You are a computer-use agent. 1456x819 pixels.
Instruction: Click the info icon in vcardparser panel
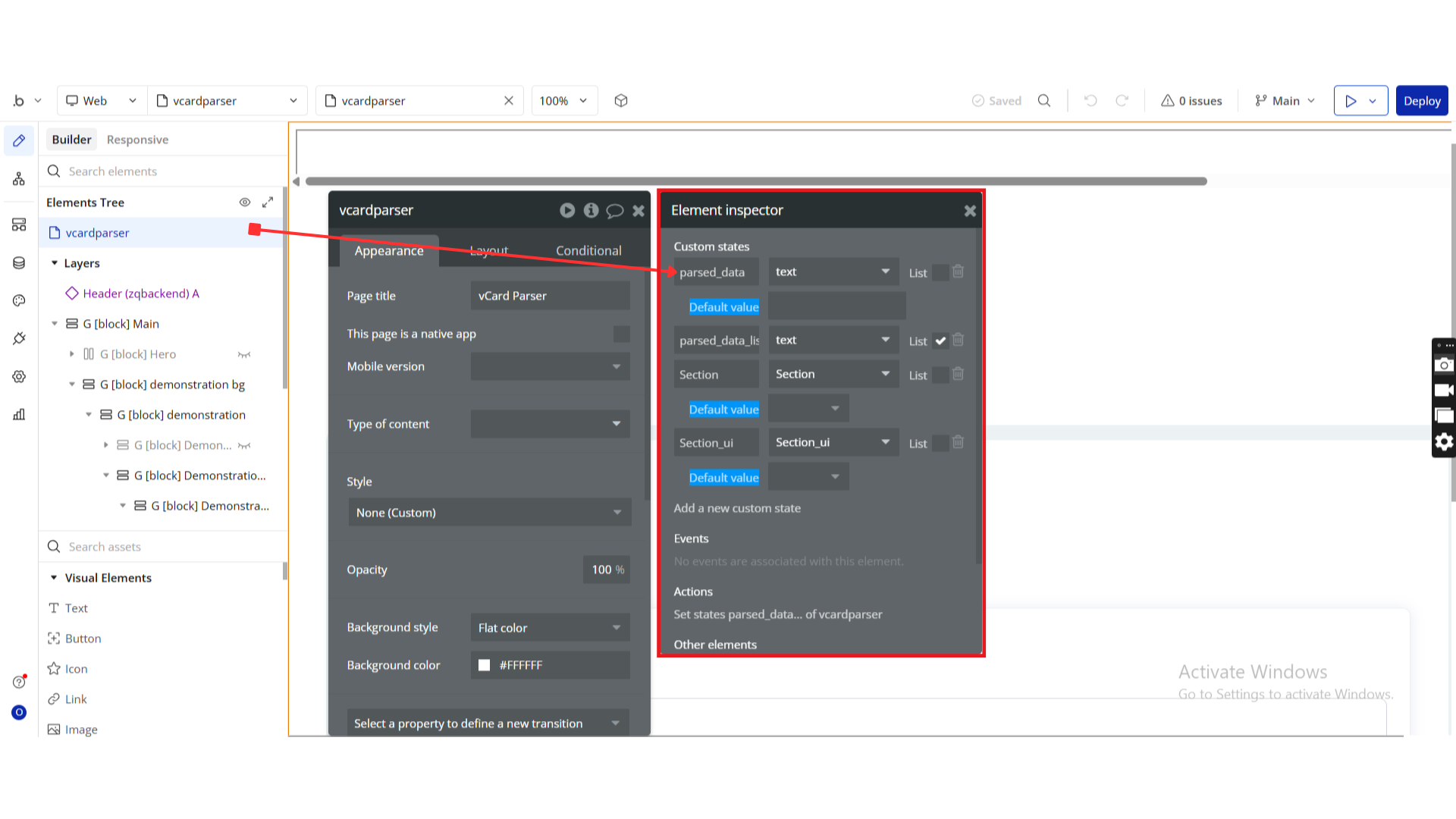(591, 211)
